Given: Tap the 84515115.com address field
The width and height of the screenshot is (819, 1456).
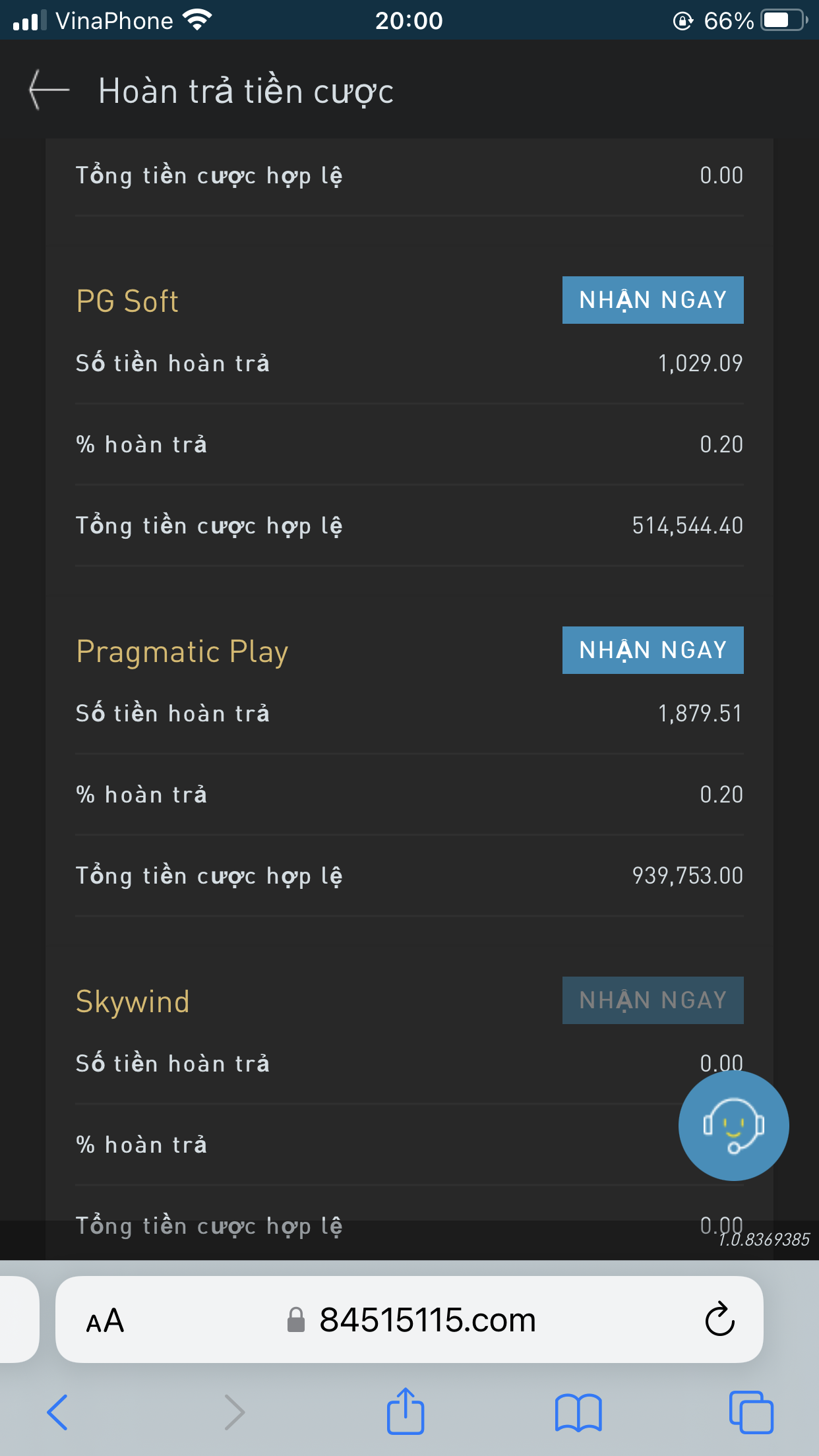Looking at the screenshot, I should 427,1320.
